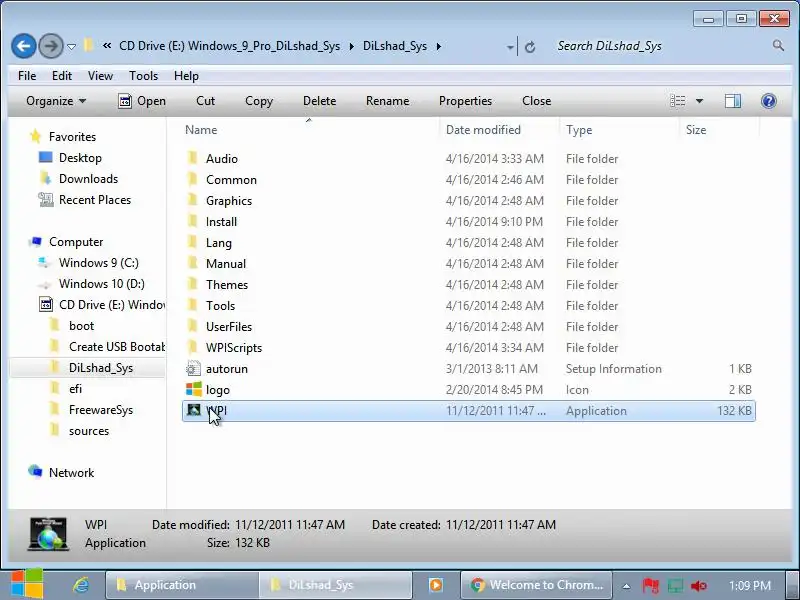The height and width of the screenshot is (600, 800).
Task: Open Help with the question mark
Action: (x=768, y=101)
